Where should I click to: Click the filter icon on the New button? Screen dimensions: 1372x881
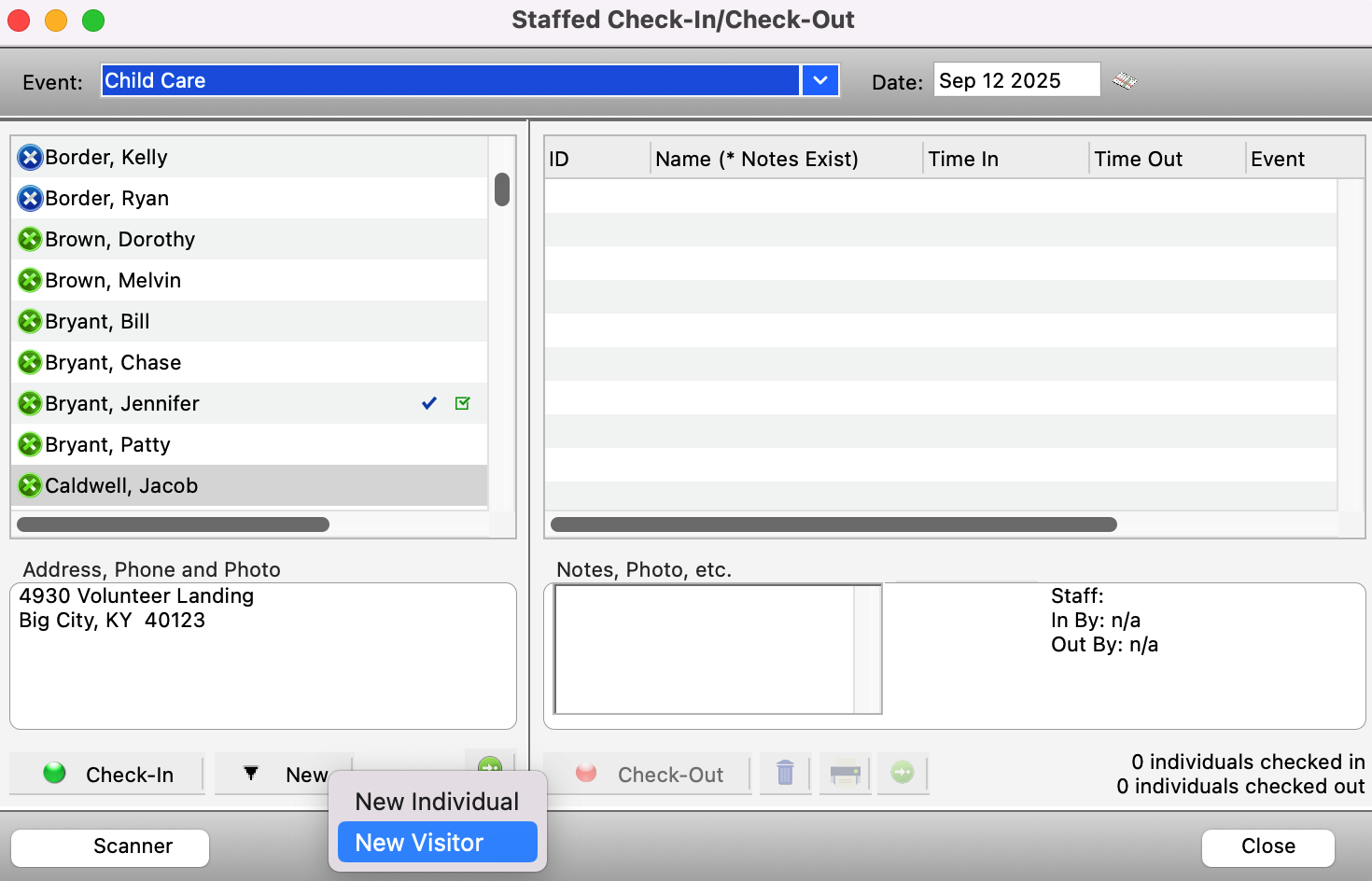(250, 774)
